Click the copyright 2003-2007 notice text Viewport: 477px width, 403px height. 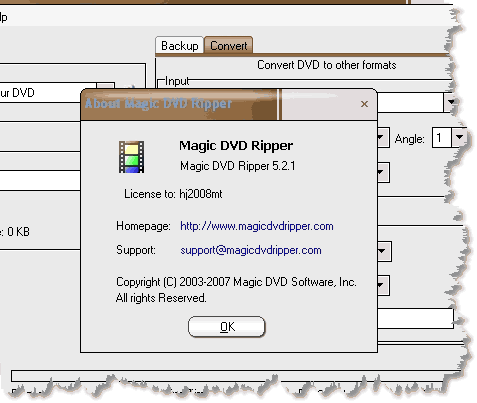click(236, 282)
